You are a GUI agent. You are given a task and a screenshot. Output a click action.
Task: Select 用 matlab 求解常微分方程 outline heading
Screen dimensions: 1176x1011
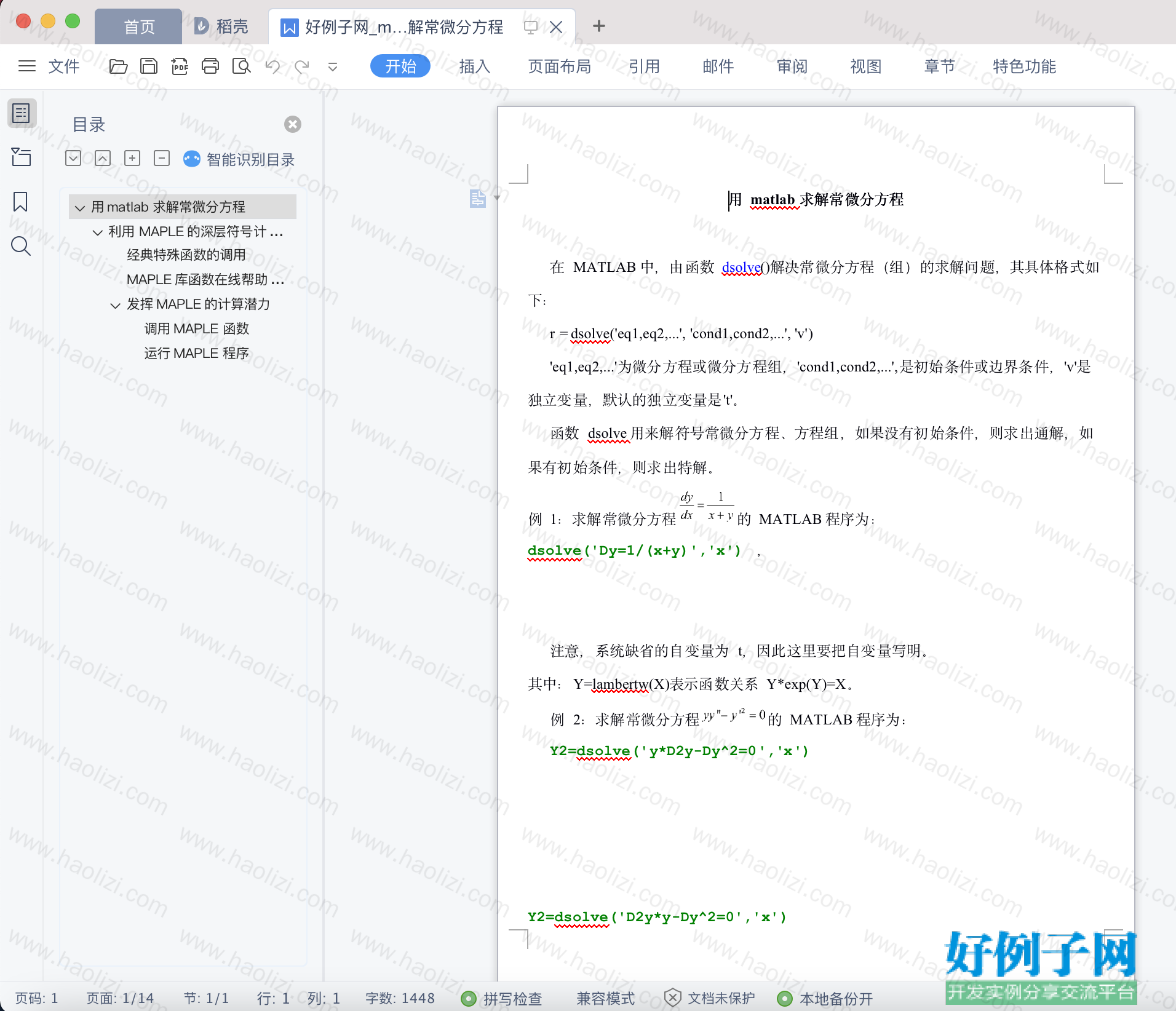click(183, 207)
